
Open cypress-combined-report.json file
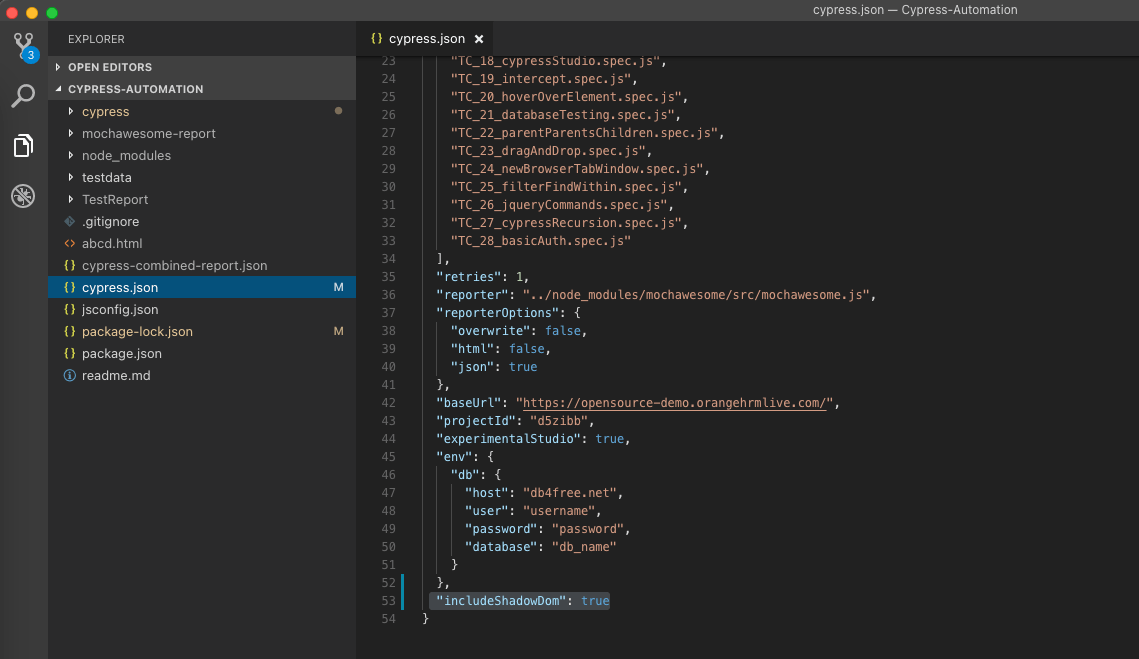pyautogui.click(x=174, y=266)
